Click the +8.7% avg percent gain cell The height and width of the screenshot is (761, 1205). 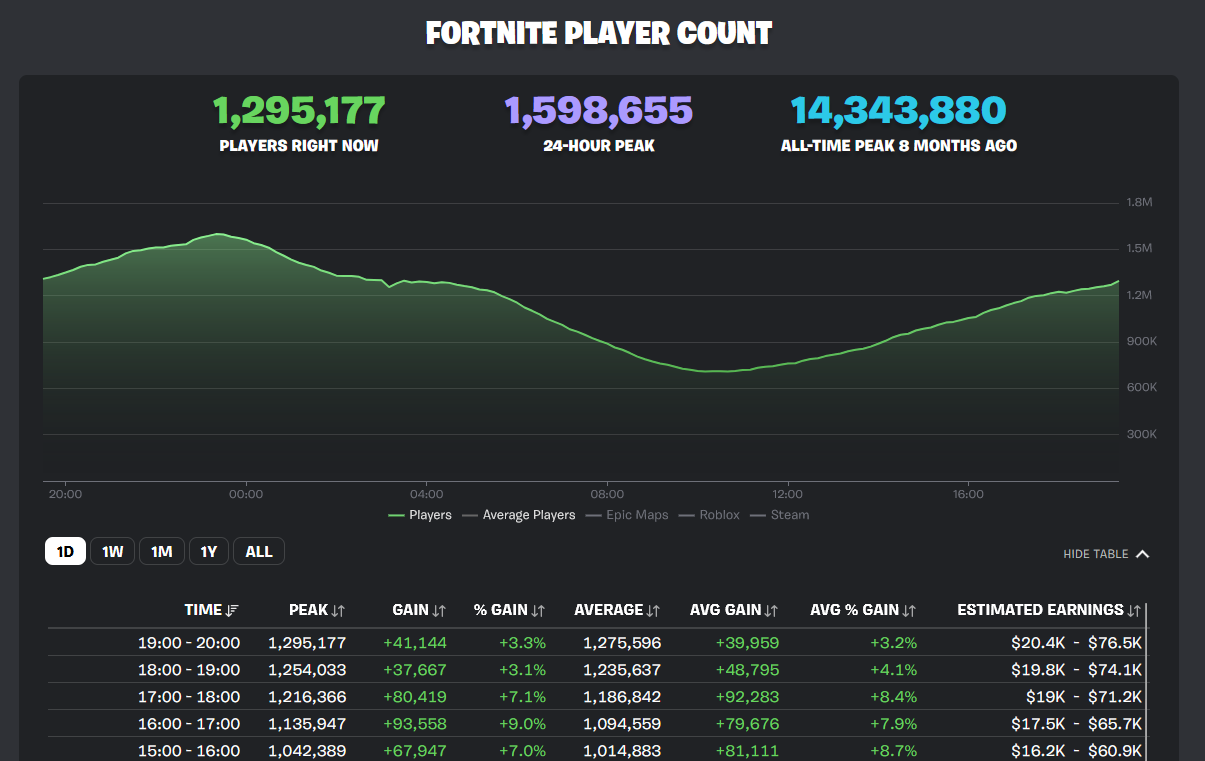click(893, 750)
